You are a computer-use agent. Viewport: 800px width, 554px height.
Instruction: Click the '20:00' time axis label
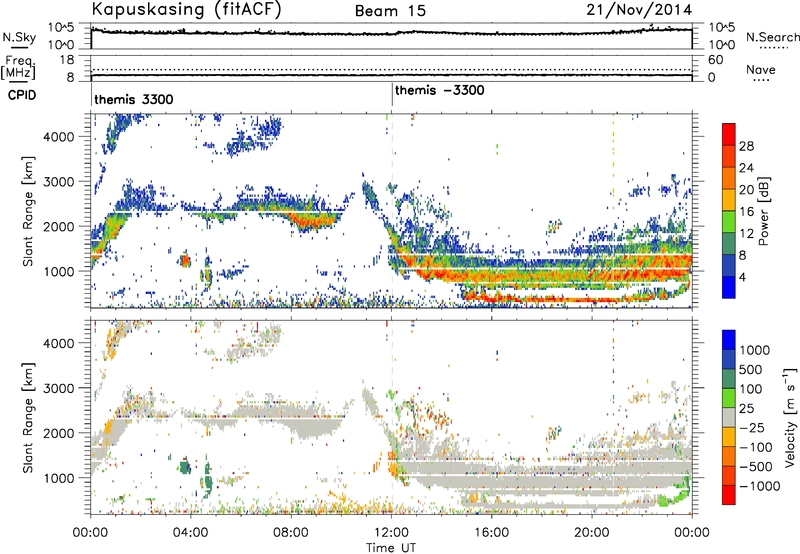(x=592, y=533)
